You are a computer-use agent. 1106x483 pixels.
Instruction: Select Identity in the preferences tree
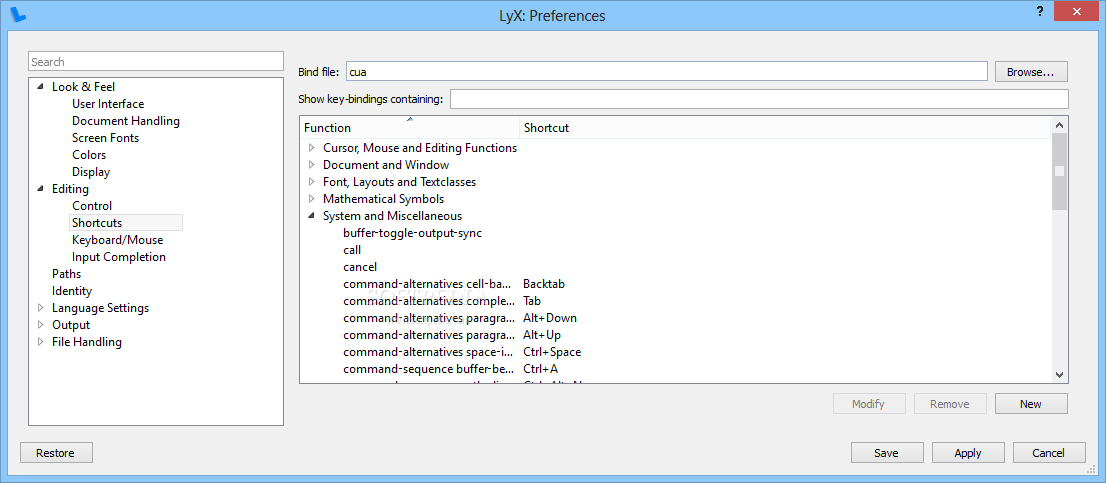point(72,291)
